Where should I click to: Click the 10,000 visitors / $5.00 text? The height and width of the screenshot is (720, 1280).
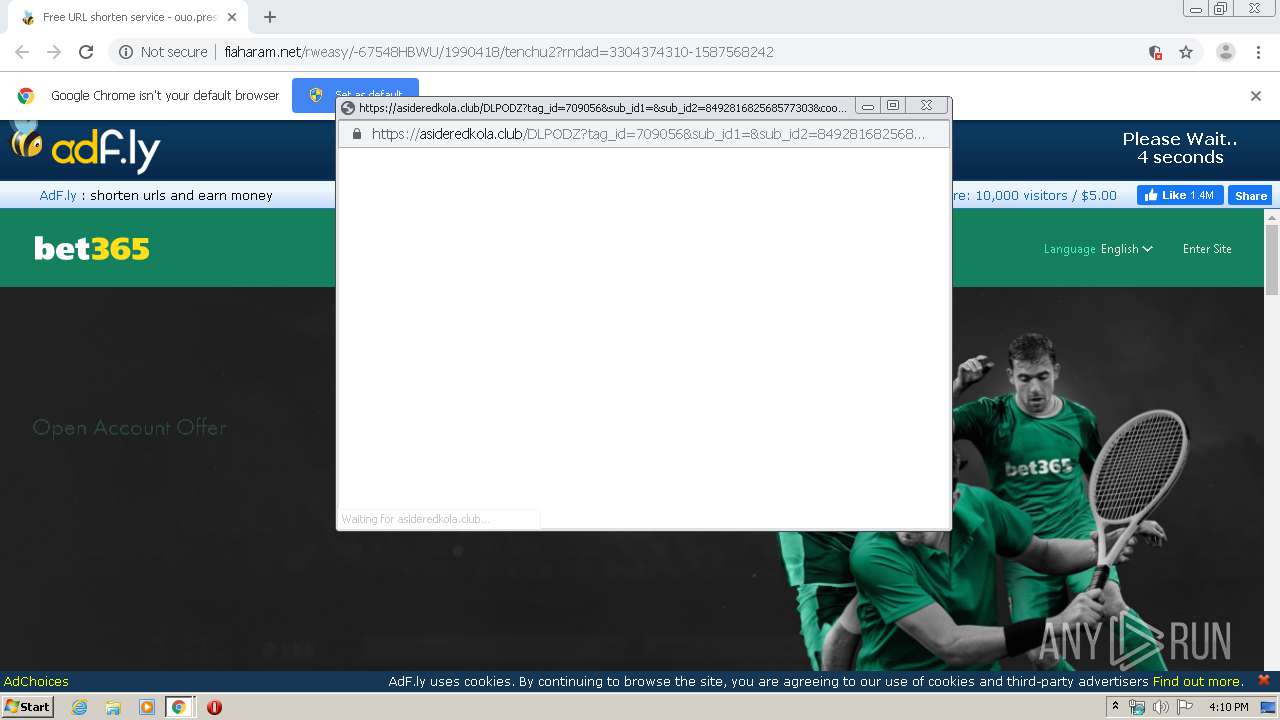(1046, 195)
